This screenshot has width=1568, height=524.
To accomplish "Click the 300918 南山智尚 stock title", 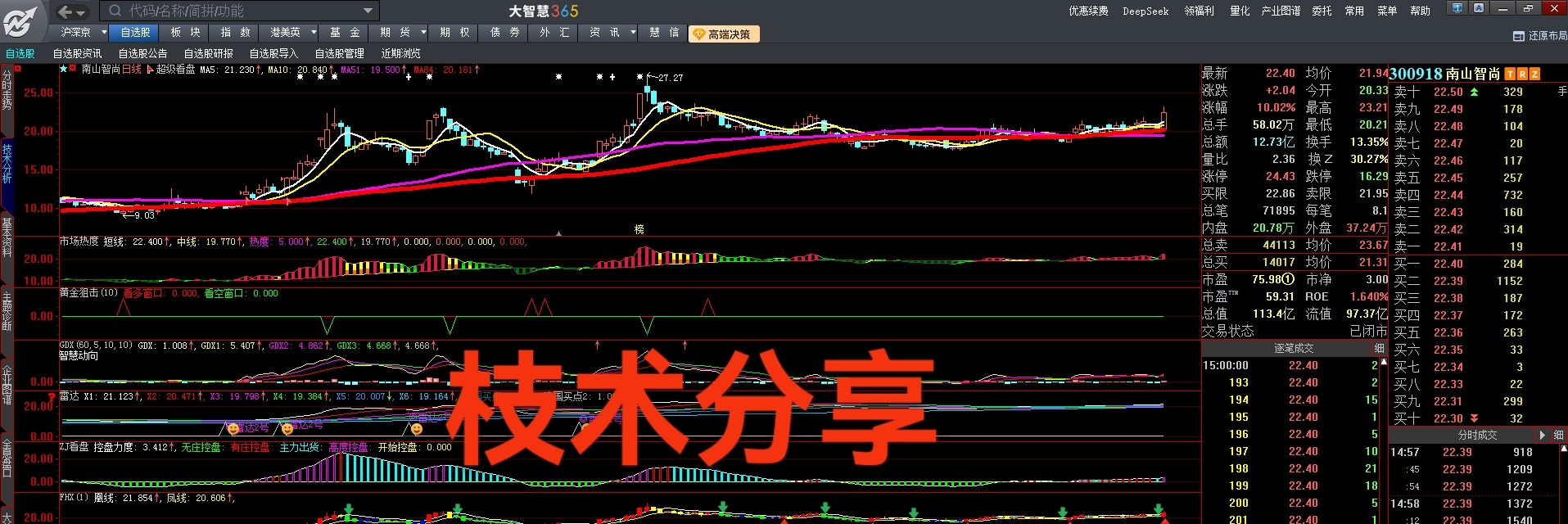I will pos(1445,74).
